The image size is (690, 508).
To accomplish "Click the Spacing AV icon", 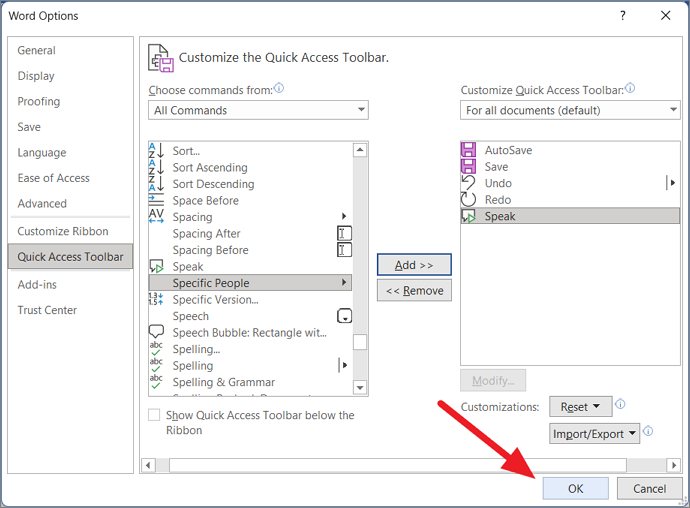I will [x=156, y=217].
